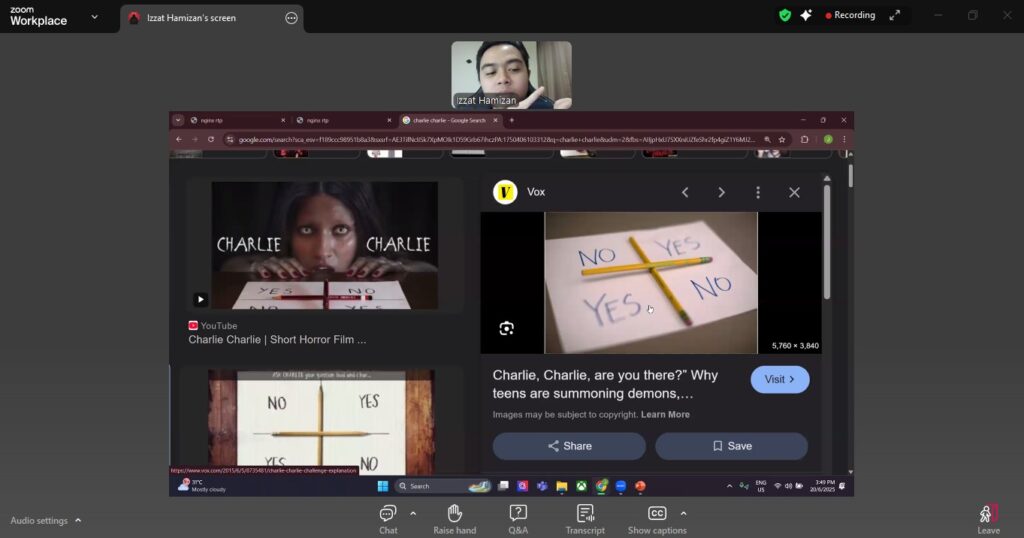This screenshot has width=1024, height=538.
Task: Expand Audio settings menu
Action: (45, 520)
